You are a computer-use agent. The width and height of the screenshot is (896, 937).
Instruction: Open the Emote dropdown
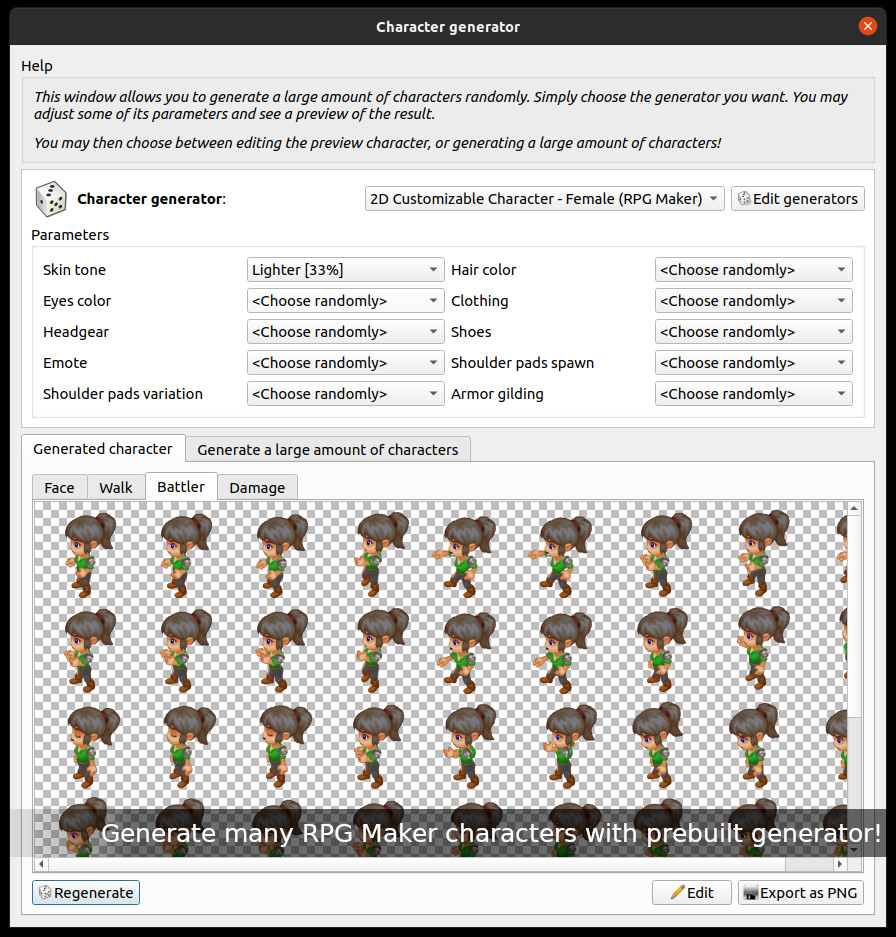click(x=345, y=362)
